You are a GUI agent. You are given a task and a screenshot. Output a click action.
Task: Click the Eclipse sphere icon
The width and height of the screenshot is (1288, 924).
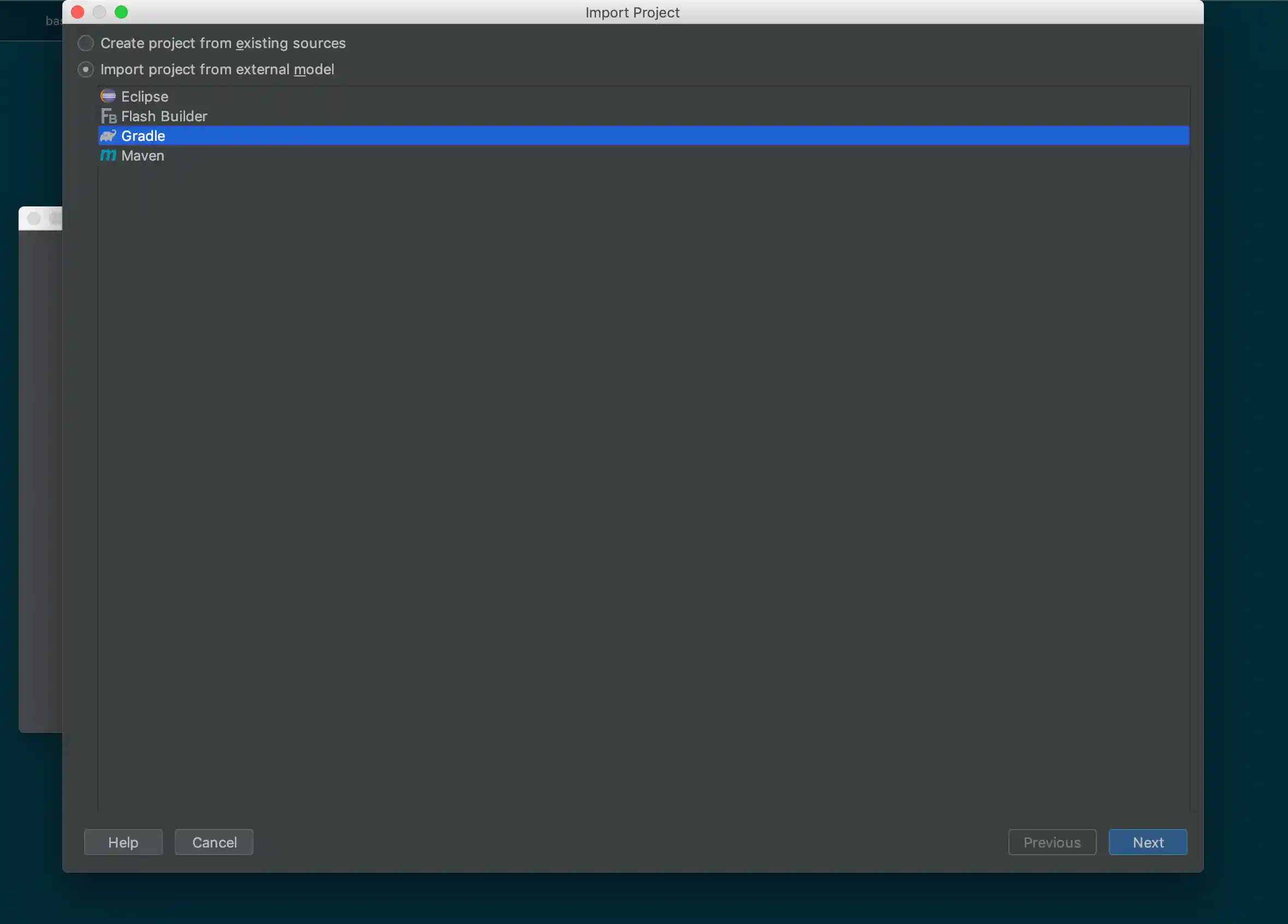(x=109, y=96)
